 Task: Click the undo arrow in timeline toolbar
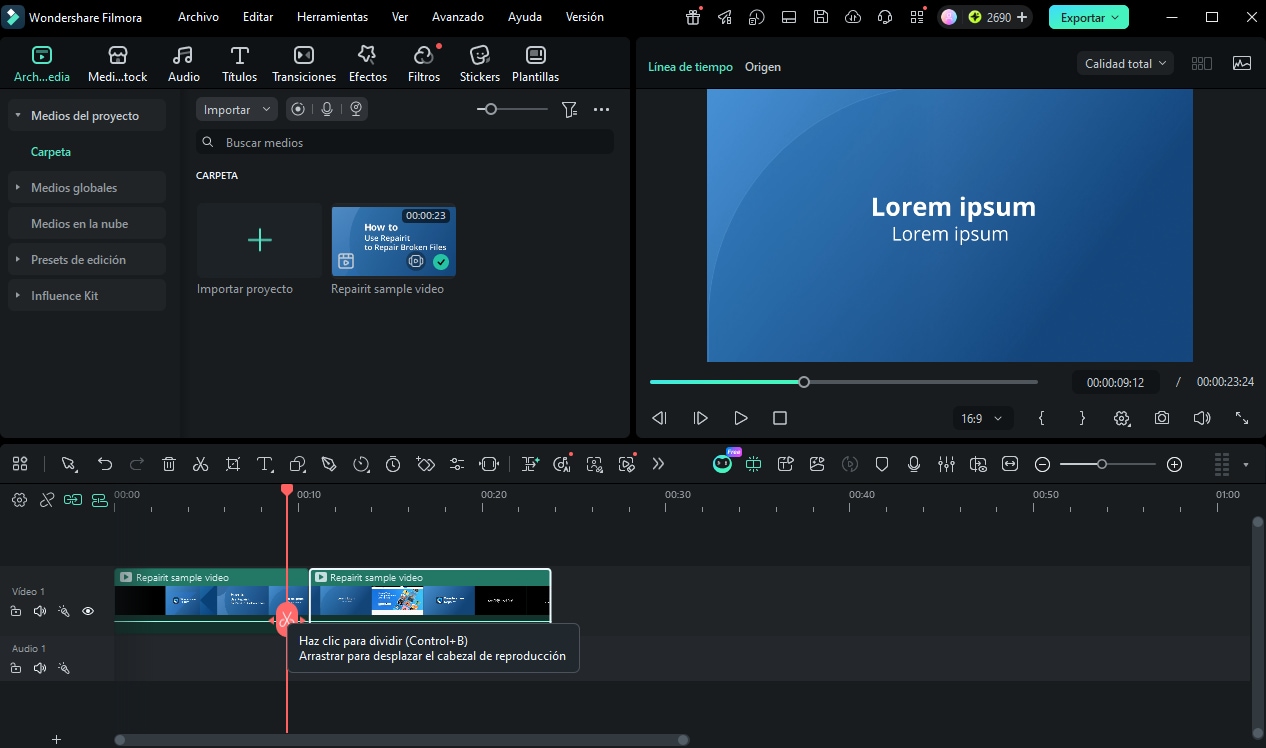coord(105,464)
